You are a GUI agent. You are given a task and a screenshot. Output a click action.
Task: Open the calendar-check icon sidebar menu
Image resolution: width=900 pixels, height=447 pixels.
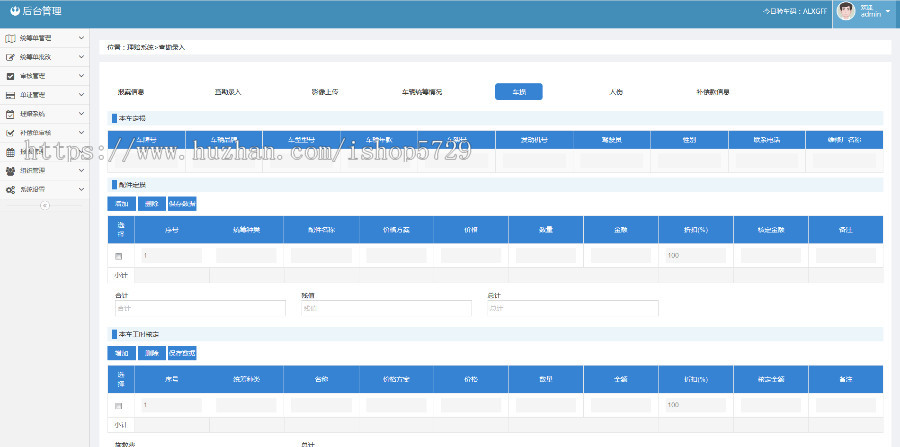(x=10, y=114)
